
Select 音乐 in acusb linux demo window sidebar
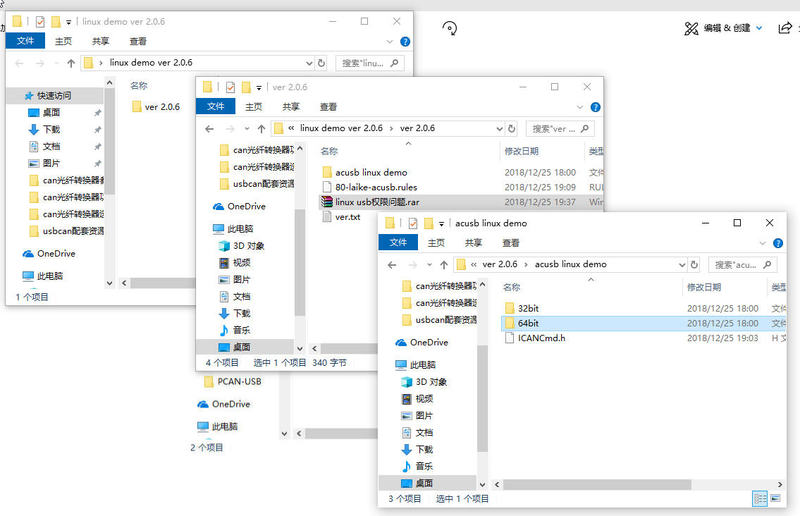pyautogui.click(x=417, y=466)
